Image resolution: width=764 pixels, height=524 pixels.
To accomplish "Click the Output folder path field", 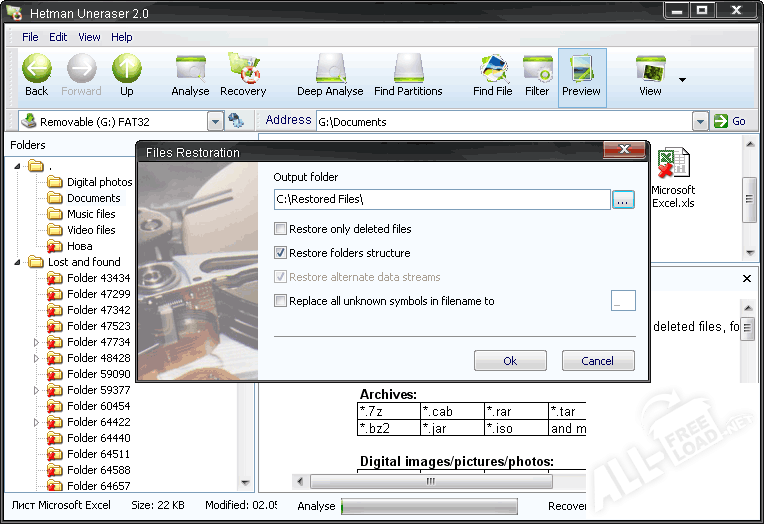I will click(x=441, y=200).
